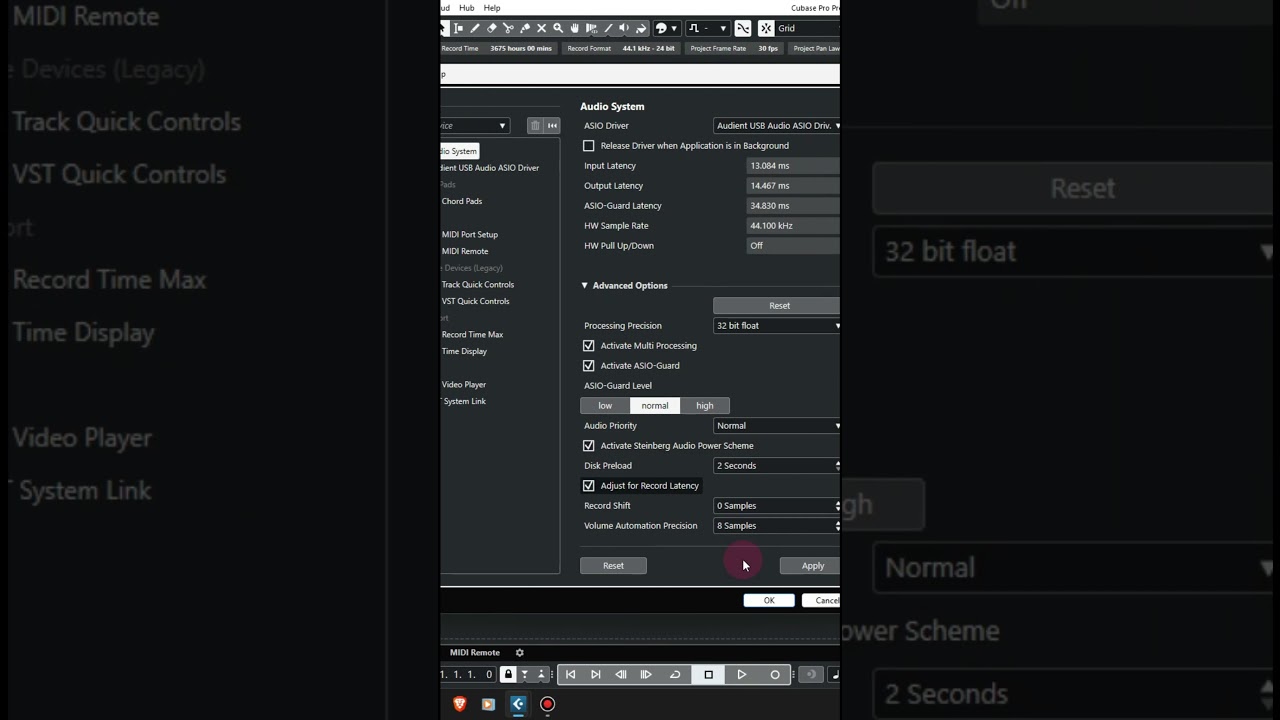Select the Split scissors tool
The image size is (1280, 720).
point(508,28)
